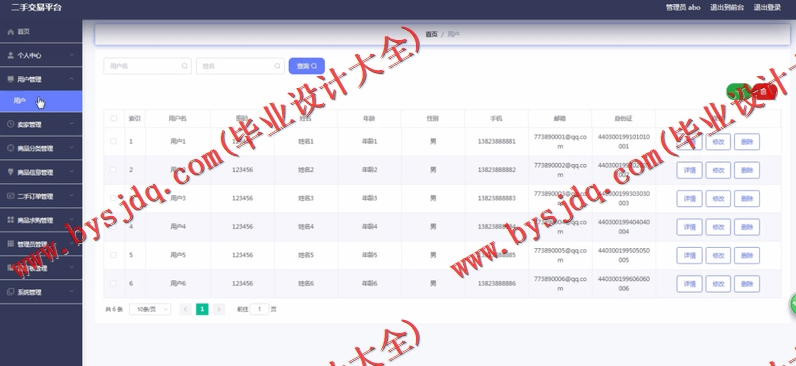The height and width of the screenshot is (366, 796).
Task: Click the 查询 search button
Action: (307, 66)
